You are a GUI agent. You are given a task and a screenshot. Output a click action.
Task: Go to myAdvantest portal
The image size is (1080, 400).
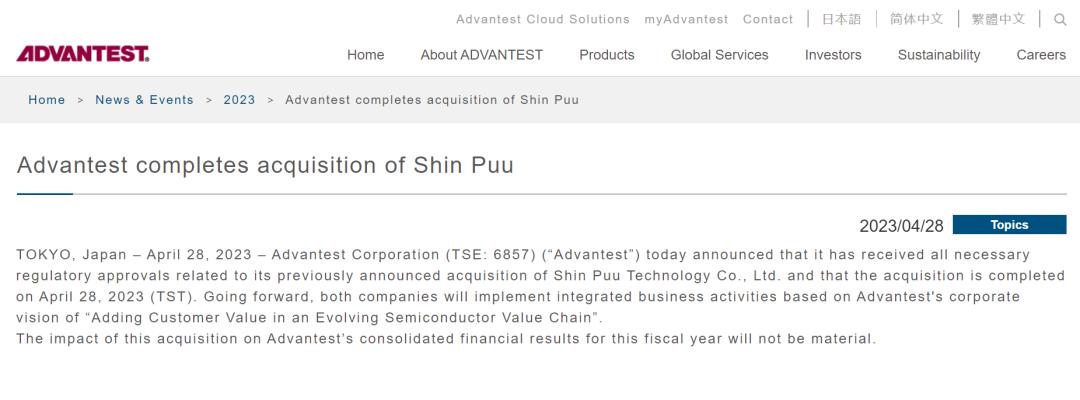coord(686,19)
